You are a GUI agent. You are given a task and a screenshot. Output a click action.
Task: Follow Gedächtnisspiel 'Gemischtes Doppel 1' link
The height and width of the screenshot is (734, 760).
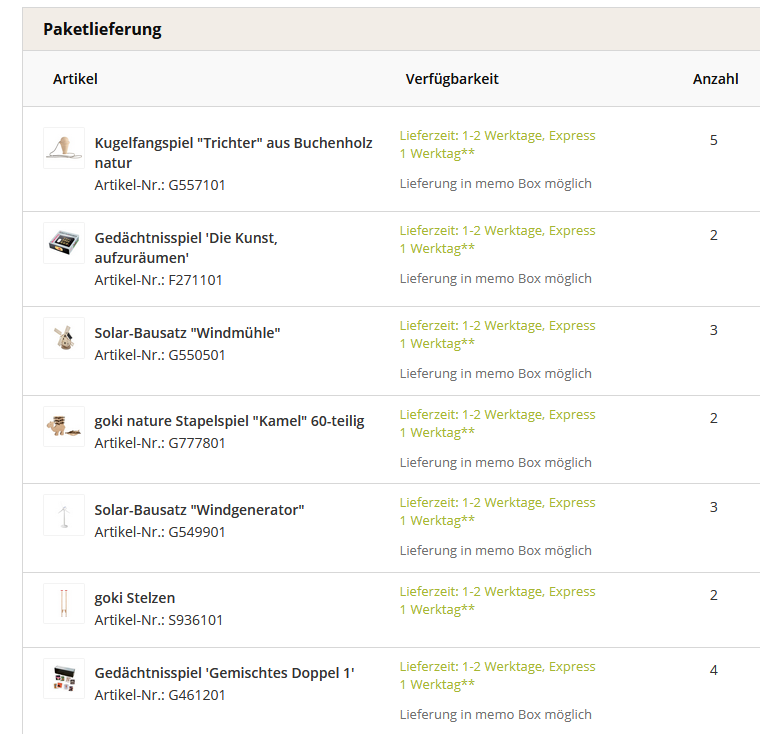[224, 673]
